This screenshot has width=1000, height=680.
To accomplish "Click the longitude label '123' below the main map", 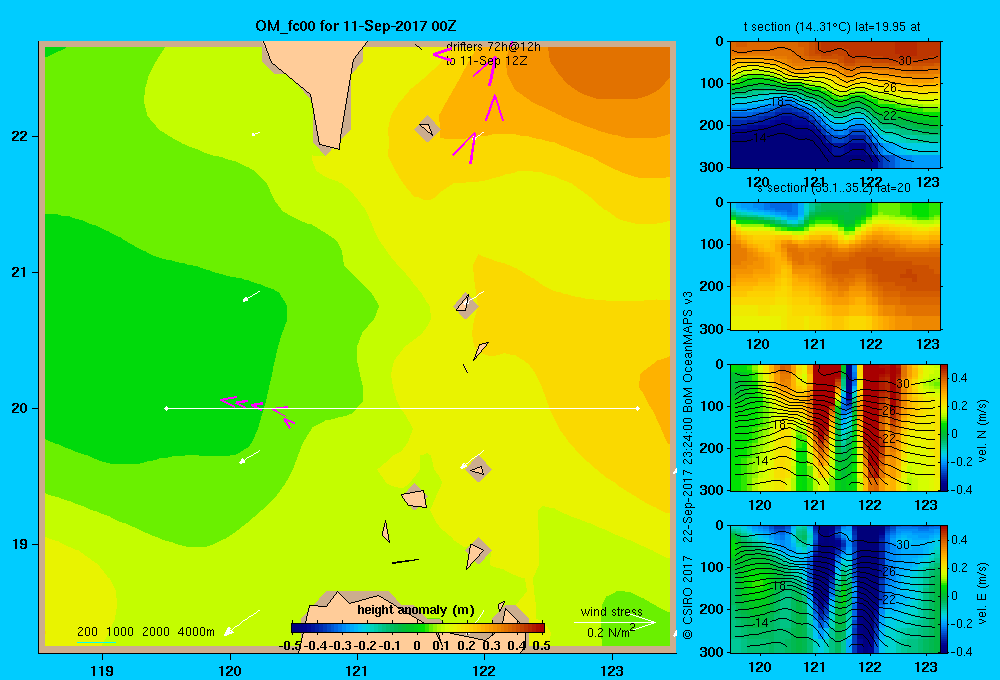I will click(x=612, y=670).
